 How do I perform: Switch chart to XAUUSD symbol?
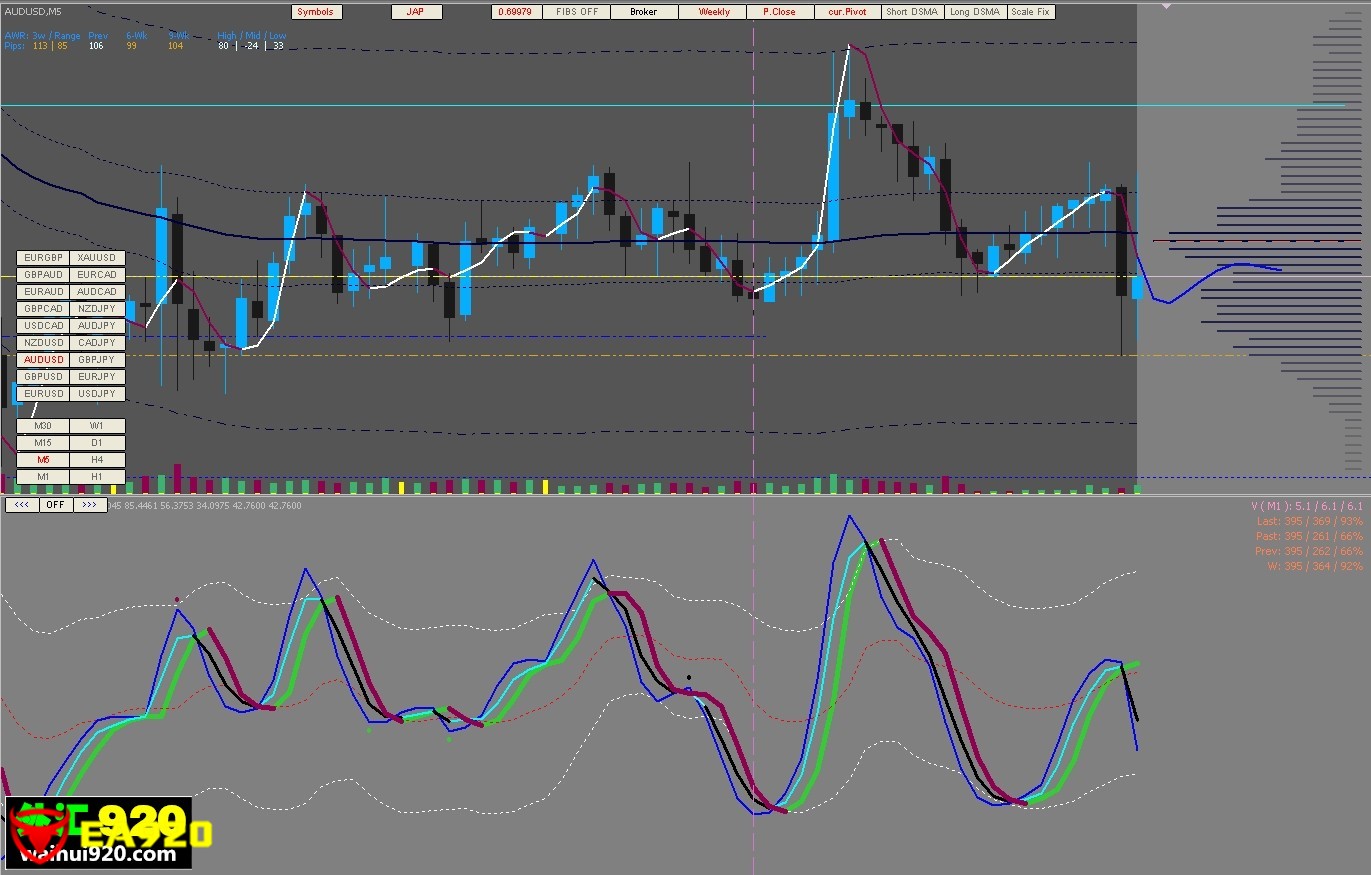98,258
